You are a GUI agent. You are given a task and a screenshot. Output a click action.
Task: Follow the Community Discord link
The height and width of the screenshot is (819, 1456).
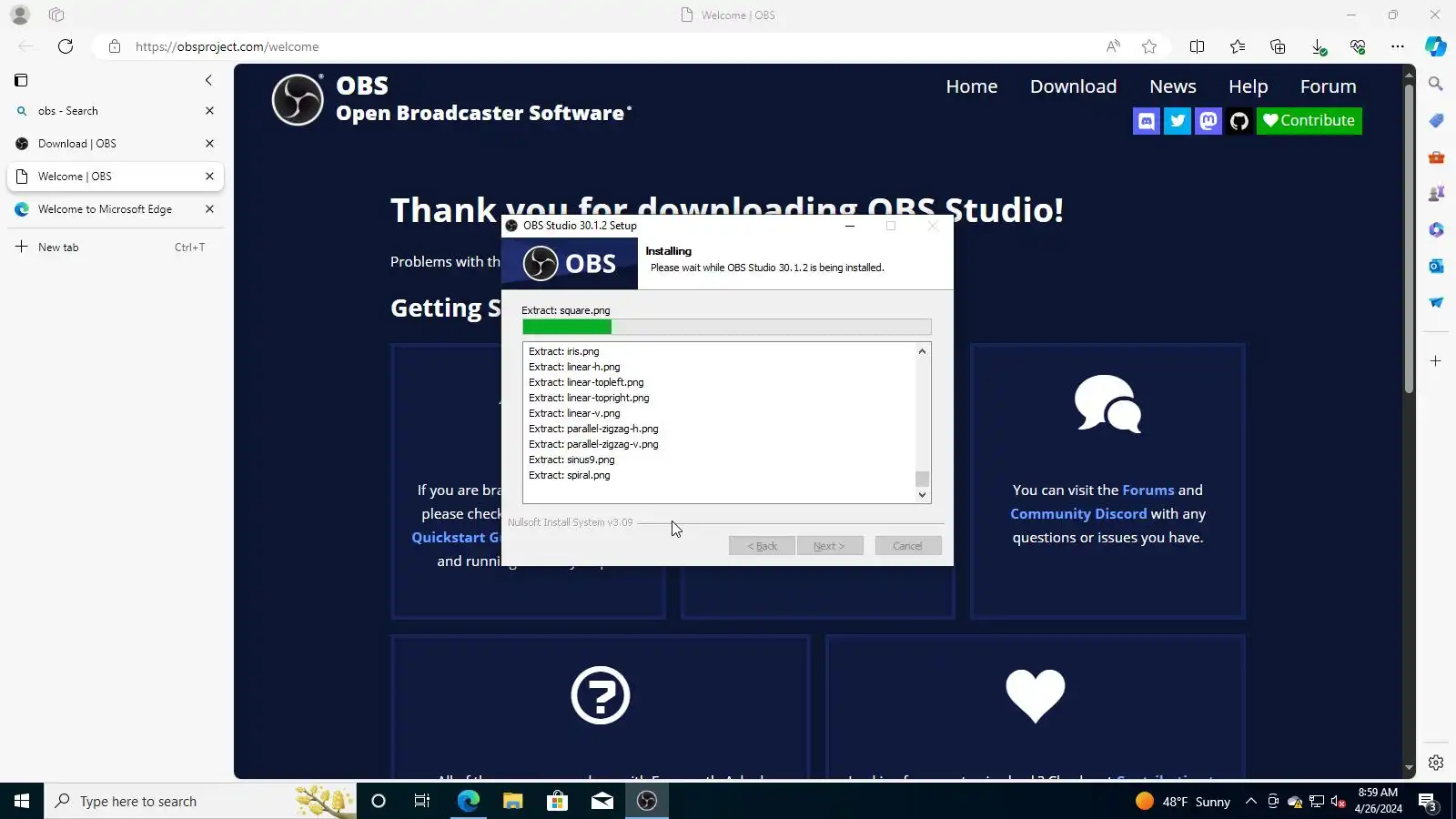click(1078, 514)
